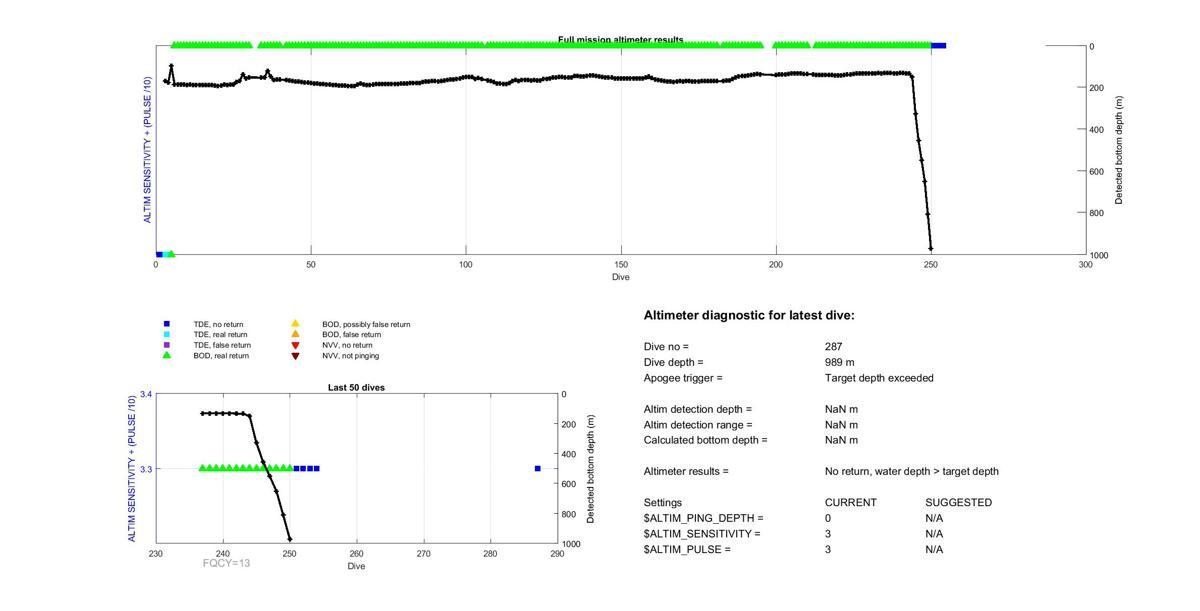1200x611 pixels.
Task: Click the 'Dive' x-axis label under the full mission chart
Action: point(621,277)
